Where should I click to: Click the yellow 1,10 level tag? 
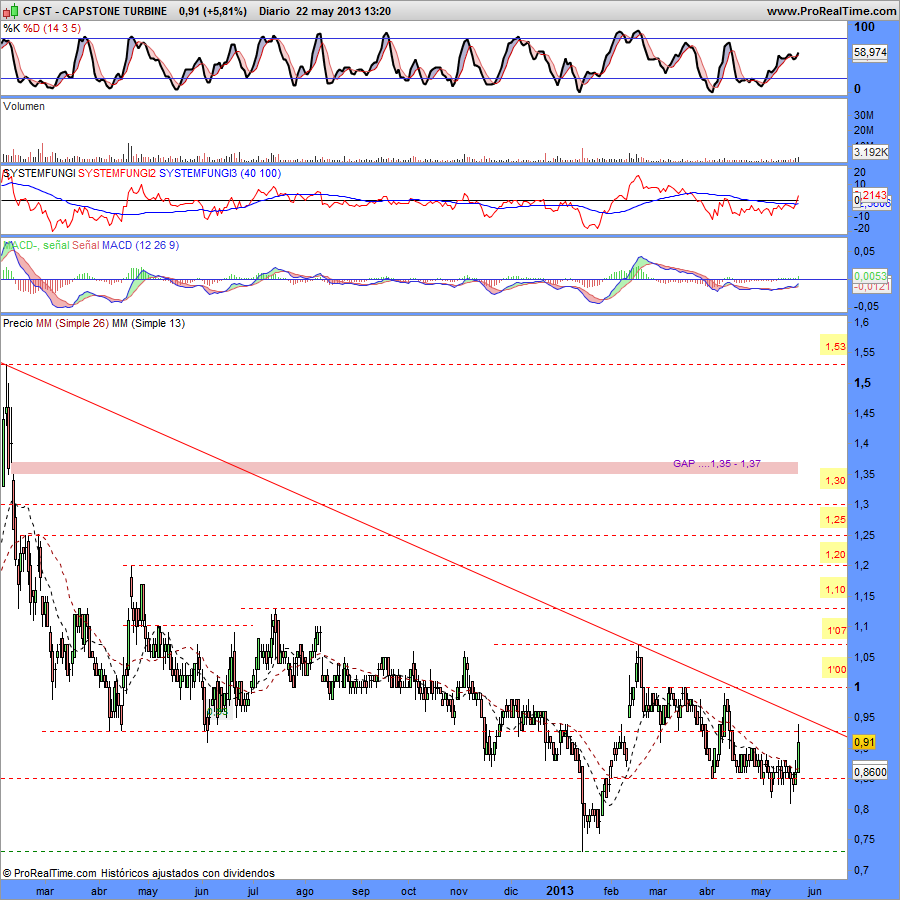pyautogui.click(x=834, y=589)
